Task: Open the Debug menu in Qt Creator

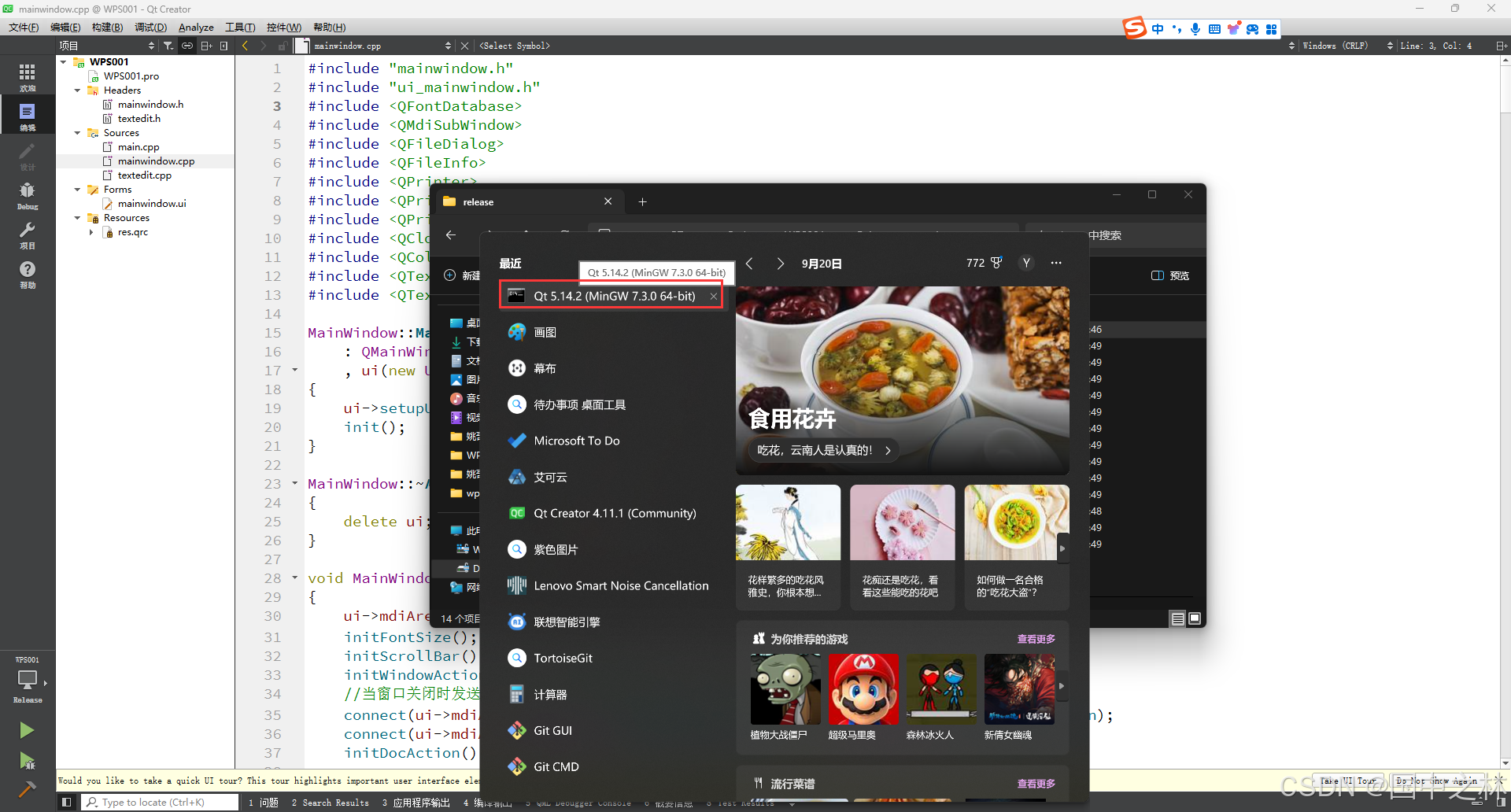Action: click(150, 27)
